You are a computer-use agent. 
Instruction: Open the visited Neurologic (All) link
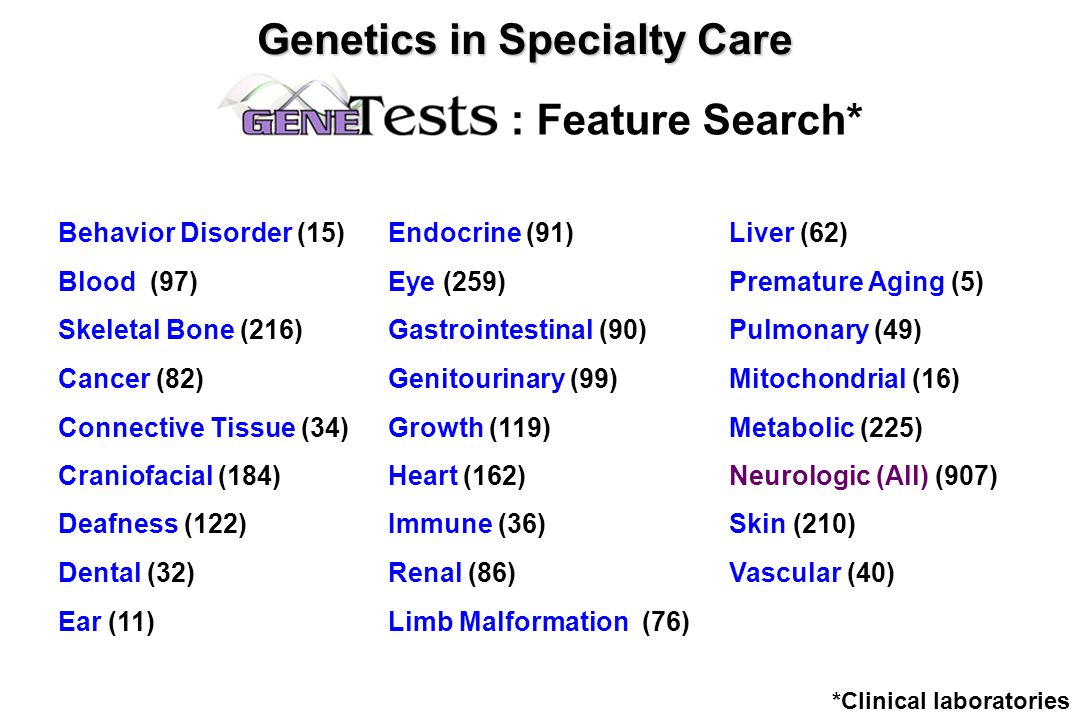(829, 476)
